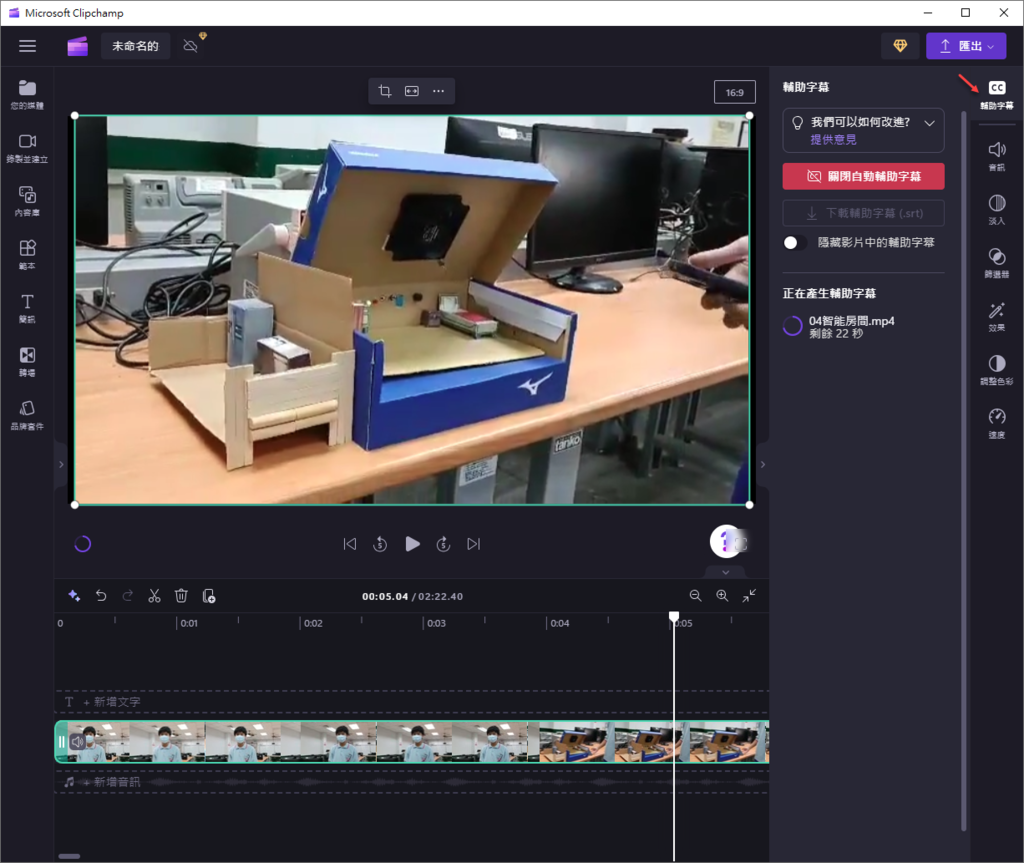Mute the video clip audio on the timeline
Viewport: 1024px width, 863px height.
click(77, 742)
